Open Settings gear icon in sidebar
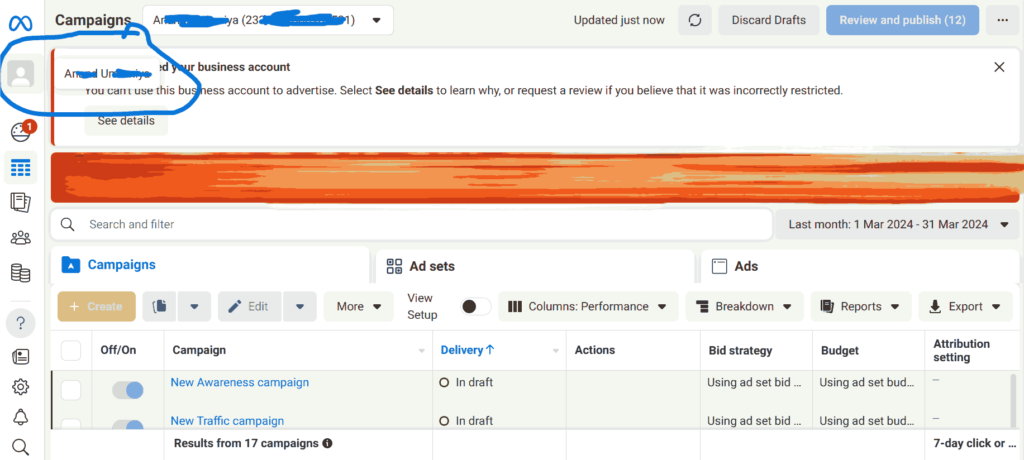This screenshot has height=460, width=1024. (20, 387)
